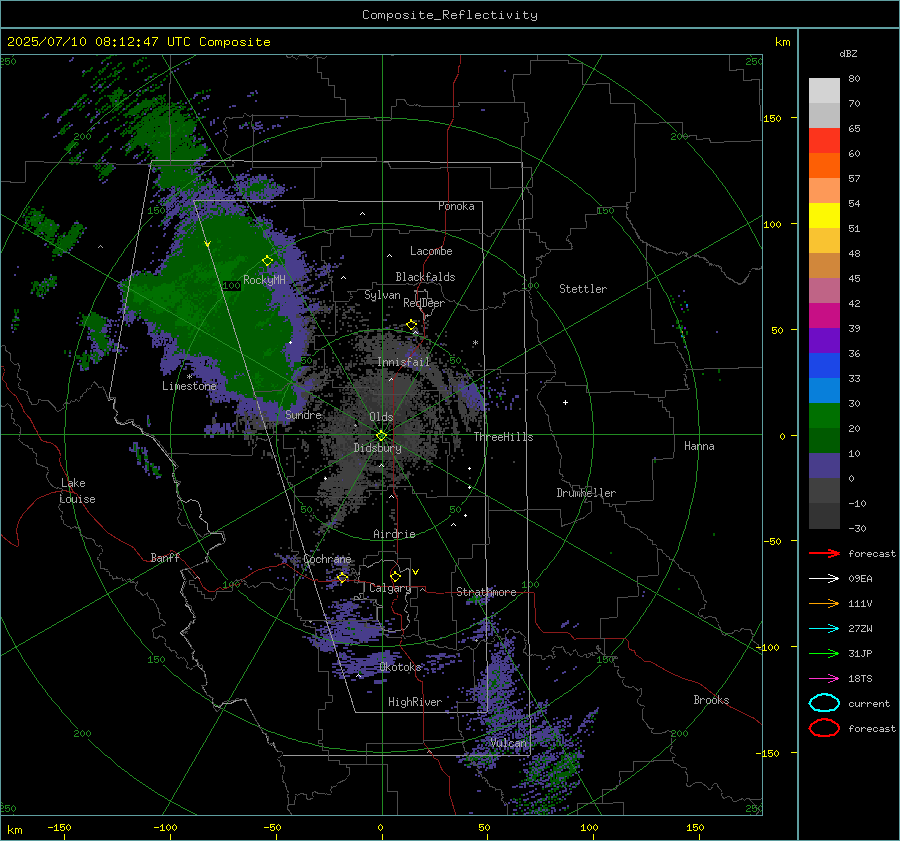Click the Hanna town label
900x841 pixels.
699,446
